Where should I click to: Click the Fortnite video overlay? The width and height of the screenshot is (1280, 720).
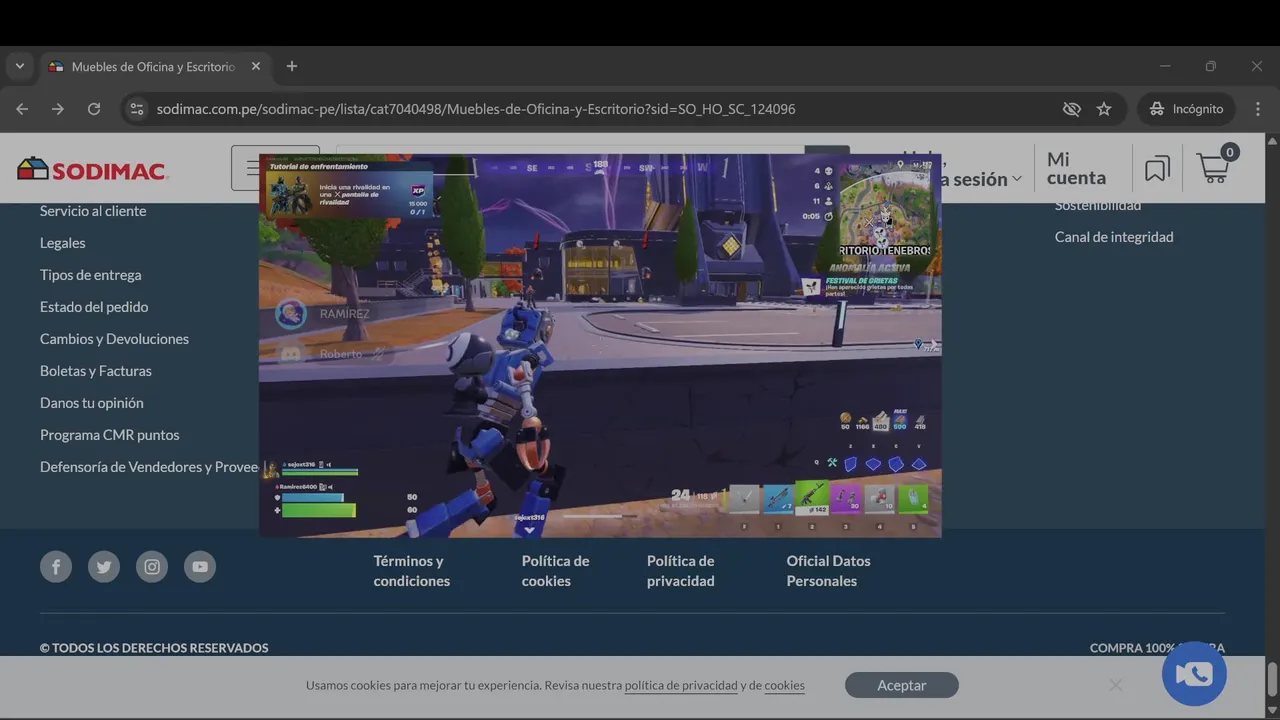[600, 345]
